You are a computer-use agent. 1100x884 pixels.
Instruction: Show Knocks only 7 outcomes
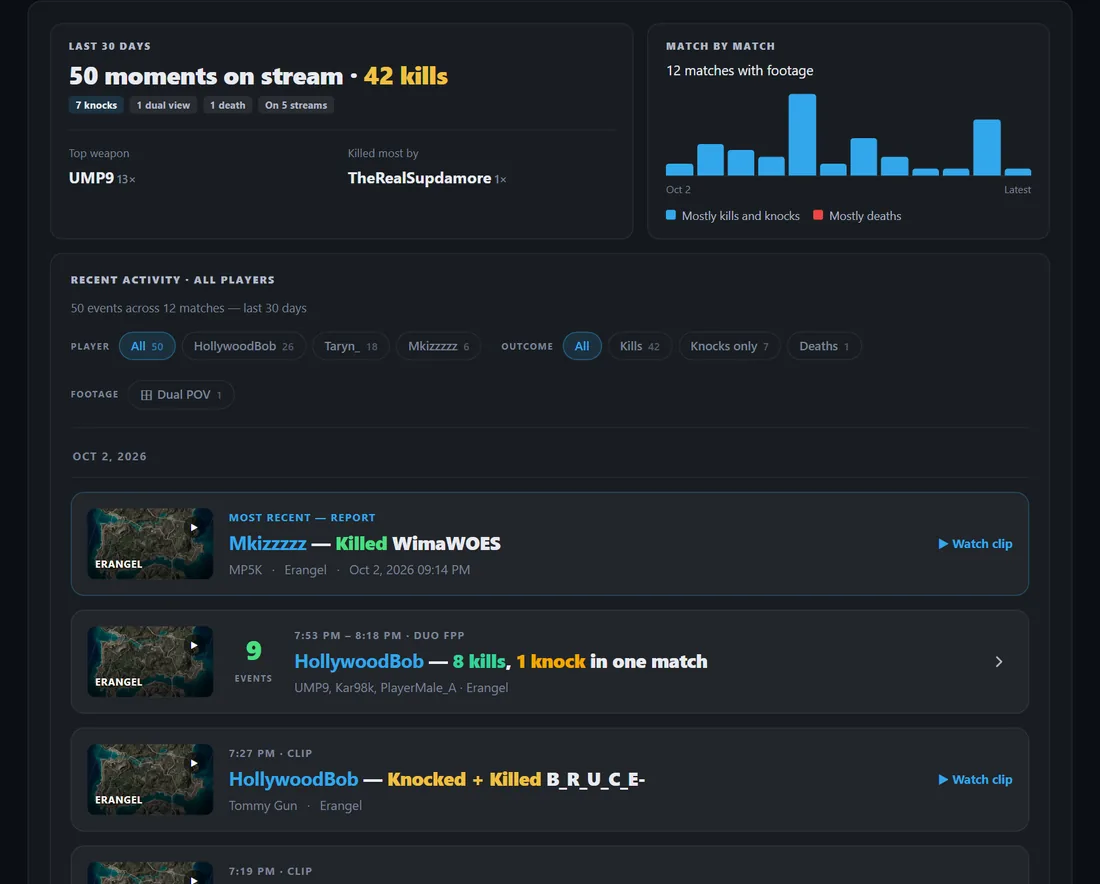(x=729, y=346)
